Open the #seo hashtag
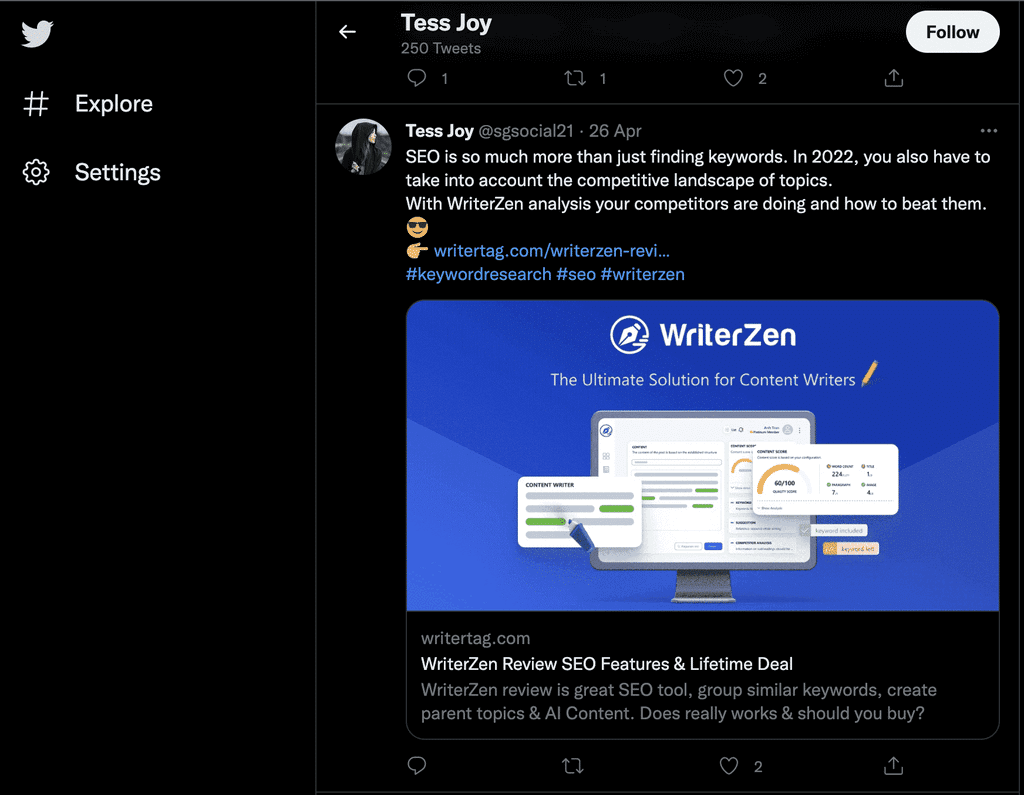This screenshot has height=795, width=1024. coord(576,274)
